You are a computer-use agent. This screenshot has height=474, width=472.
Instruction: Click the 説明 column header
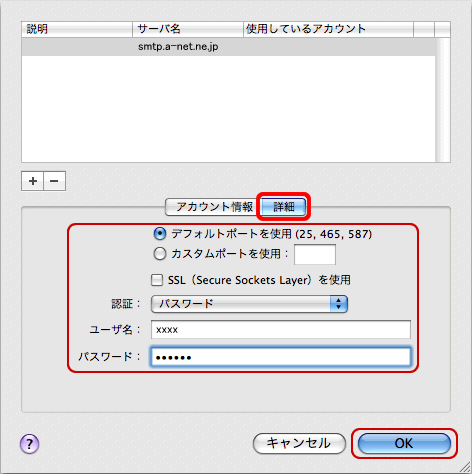coord(77,29)
